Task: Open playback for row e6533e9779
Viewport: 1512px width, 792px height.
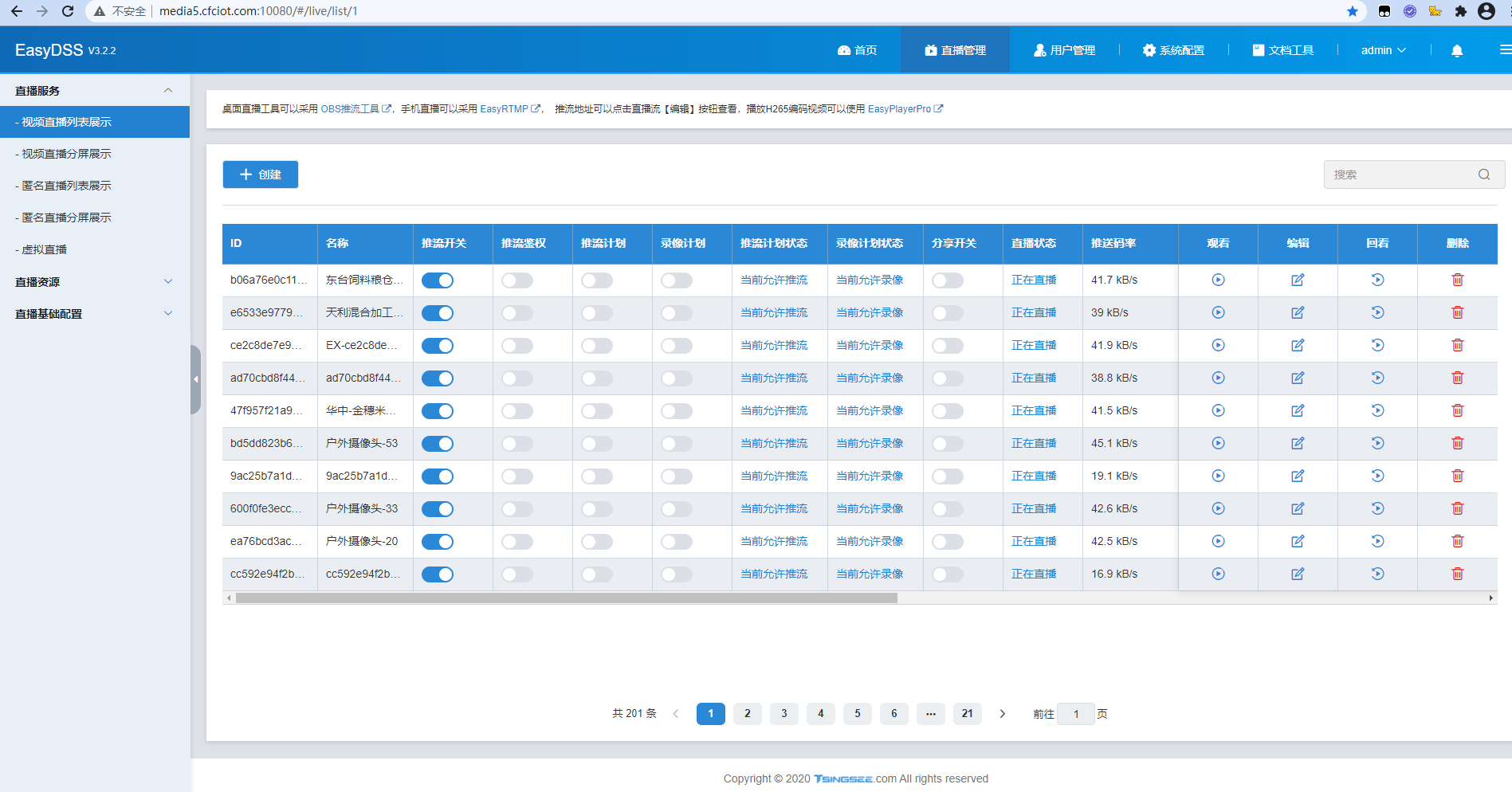Action: click(1377, 312)
